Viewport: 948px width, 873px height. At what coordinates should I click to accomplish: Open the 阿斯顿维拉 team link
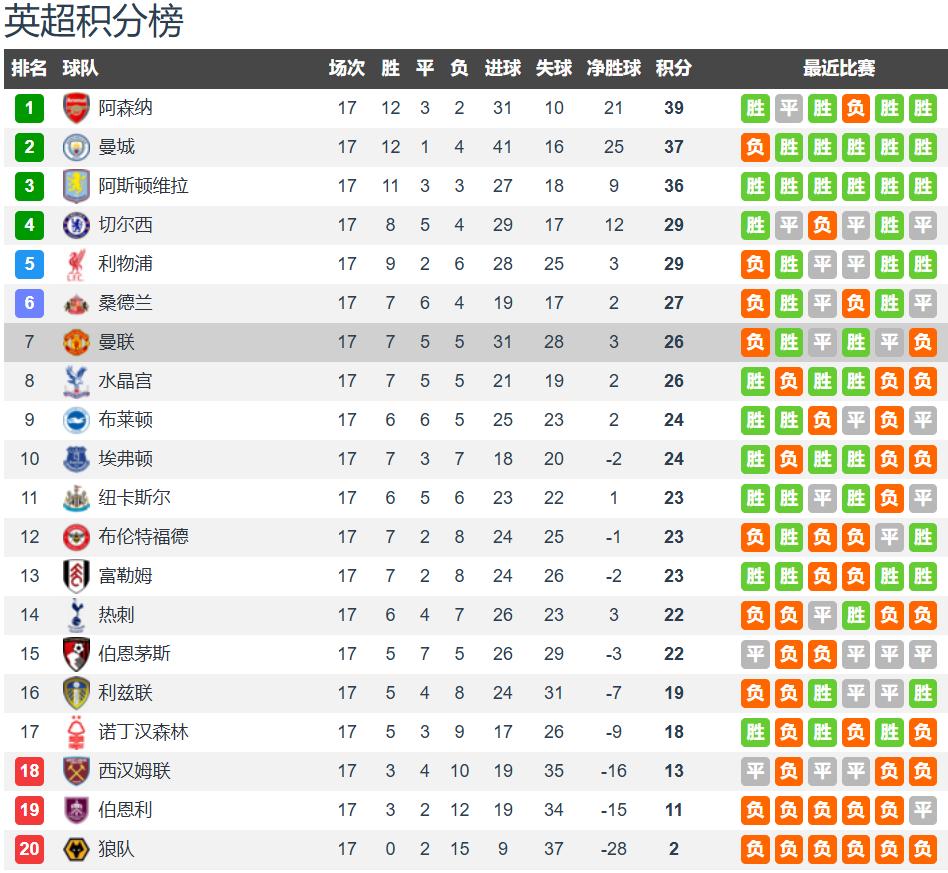pos(143,186)
